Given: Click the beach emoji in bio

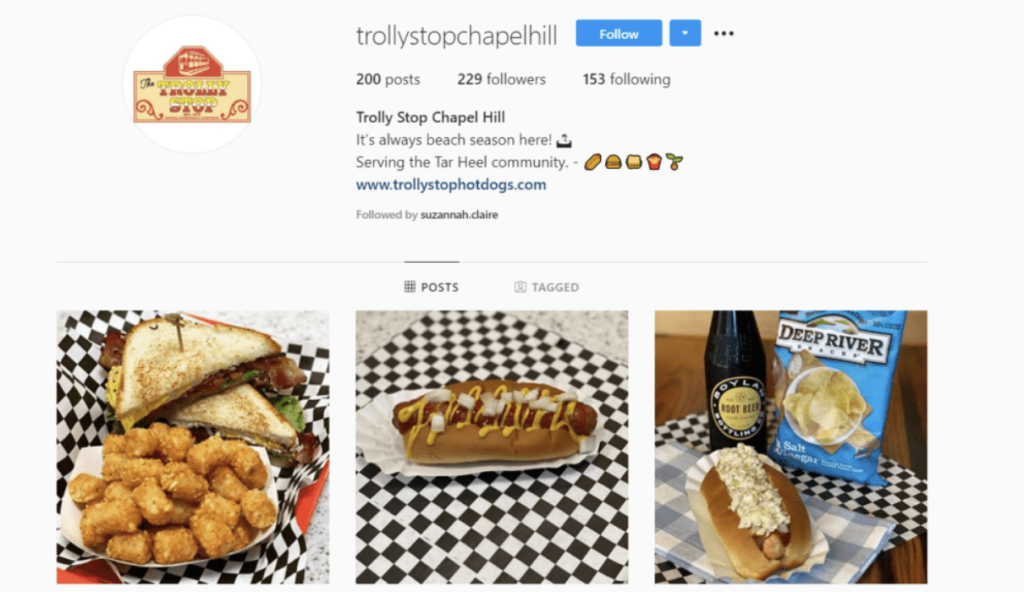Looking at the screenshot, I should 564,140.
